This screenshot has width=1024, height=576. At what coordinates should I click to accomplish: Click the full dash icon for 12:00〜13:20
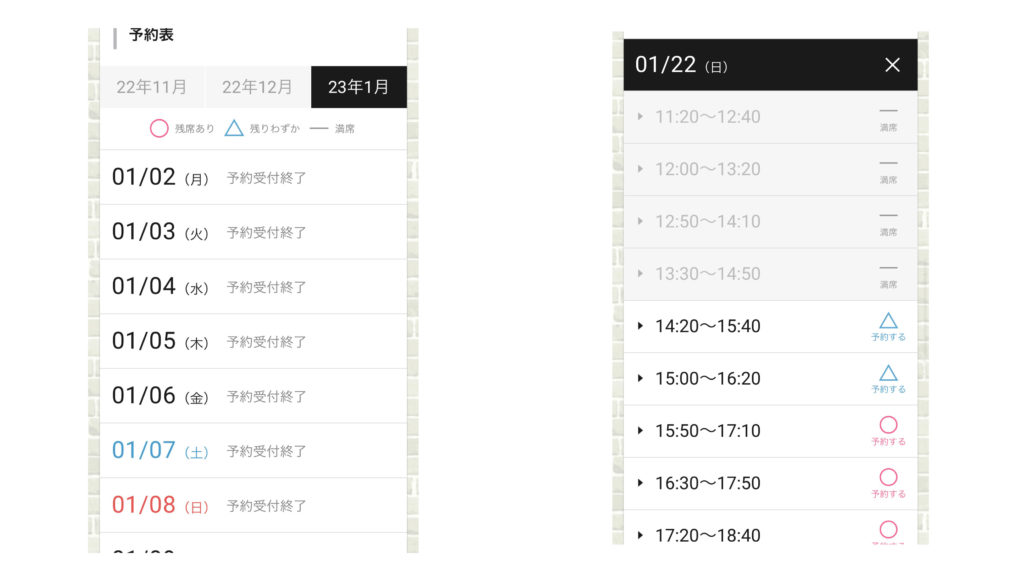[888, 163]
